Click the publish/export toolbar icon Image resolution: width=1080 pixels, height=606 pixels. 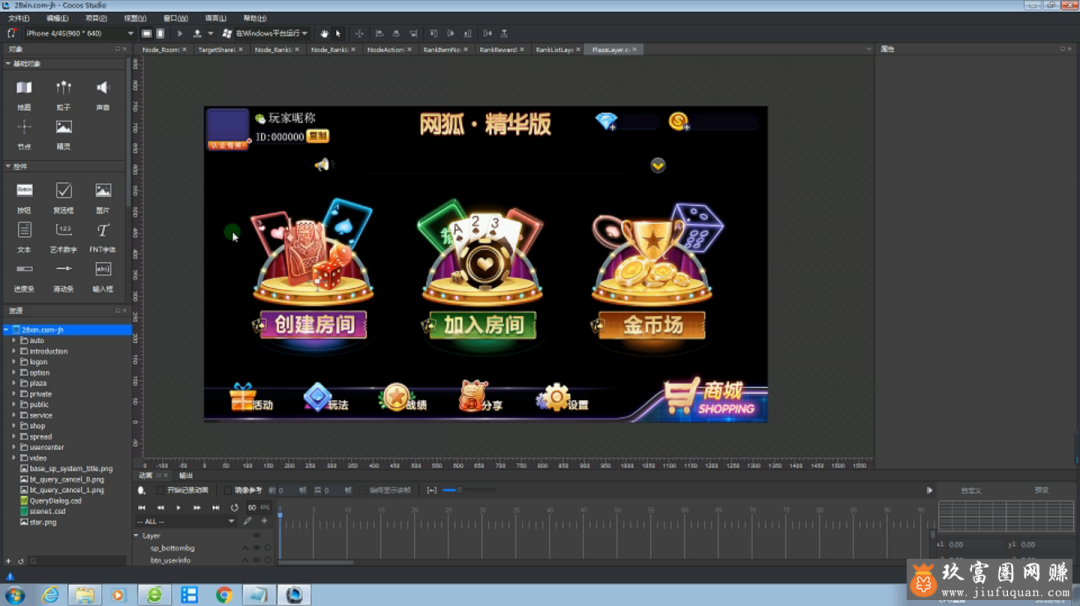coord(197,33)
